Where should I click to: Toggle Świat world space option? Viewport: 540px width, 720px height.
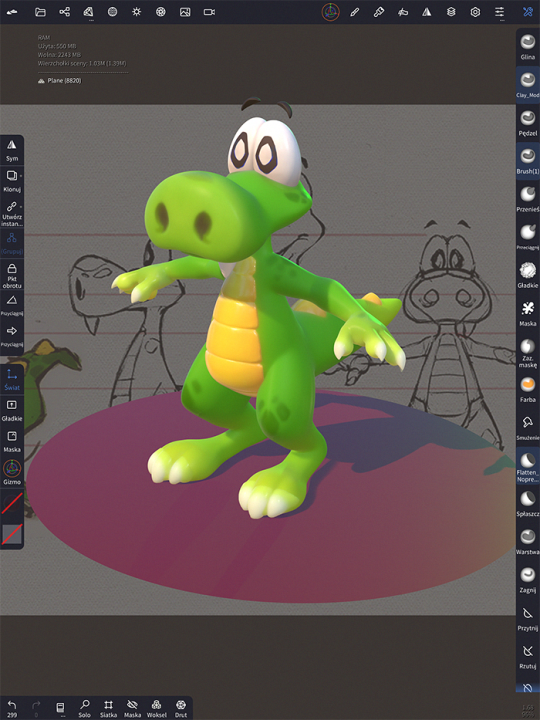12,379
